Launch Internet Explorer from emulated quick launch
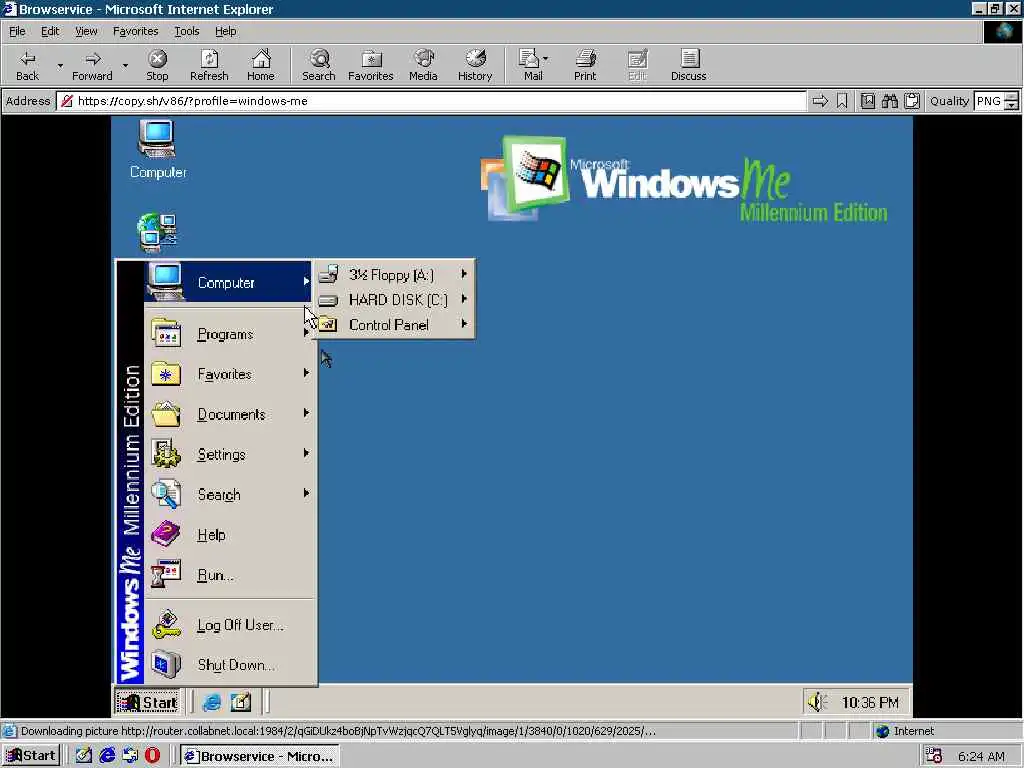 point(212,702)
